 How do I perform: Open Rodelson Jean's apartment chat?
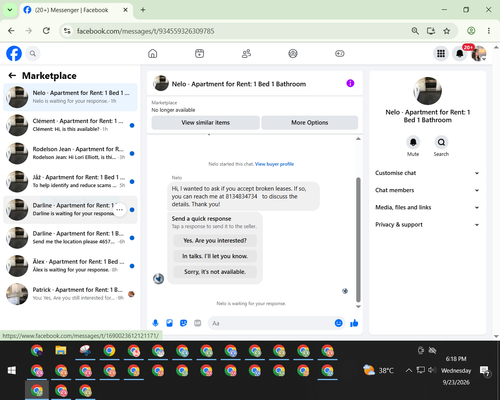pos(70,153)
